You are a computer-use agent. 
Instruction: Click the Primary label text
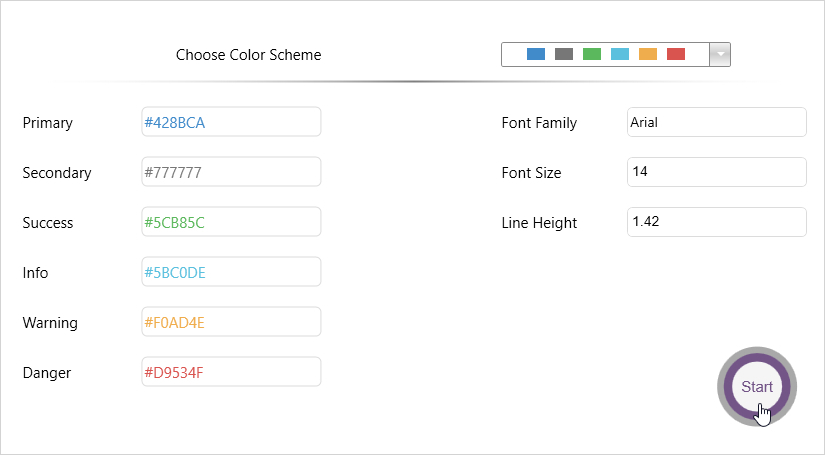tap(48, 123)
